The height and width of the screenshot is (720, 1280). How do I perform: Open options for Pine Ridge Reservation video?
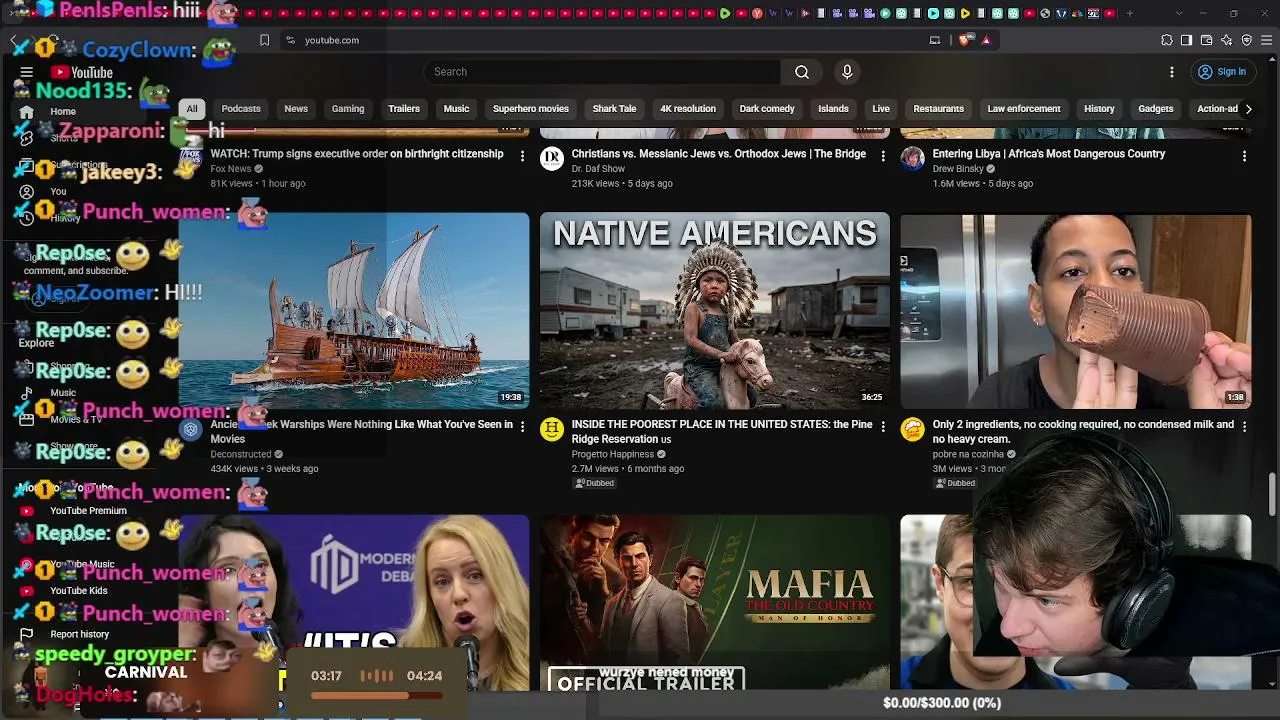point(883,426)
